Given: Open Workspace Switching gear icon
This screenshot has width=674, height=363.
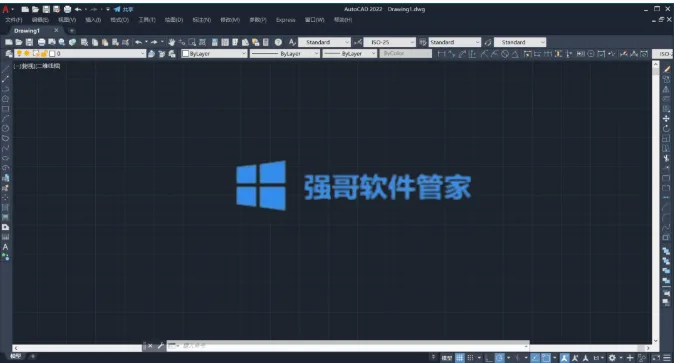Looking at the screenshot, I should [x=612, y=358].
